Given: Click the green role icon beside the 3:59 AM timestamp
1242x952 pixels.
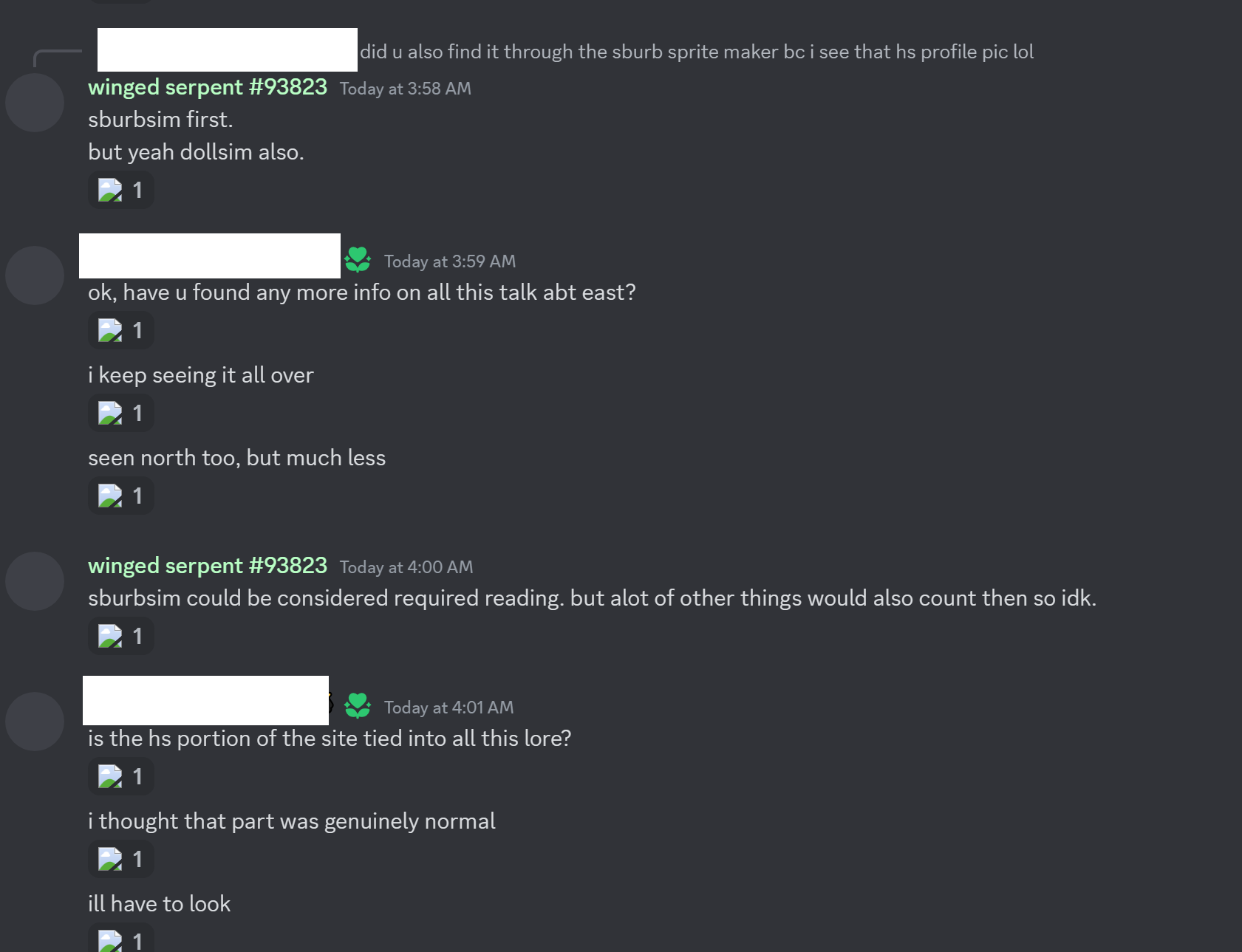Looking at the screenshot, I should (x=358, y=260).
